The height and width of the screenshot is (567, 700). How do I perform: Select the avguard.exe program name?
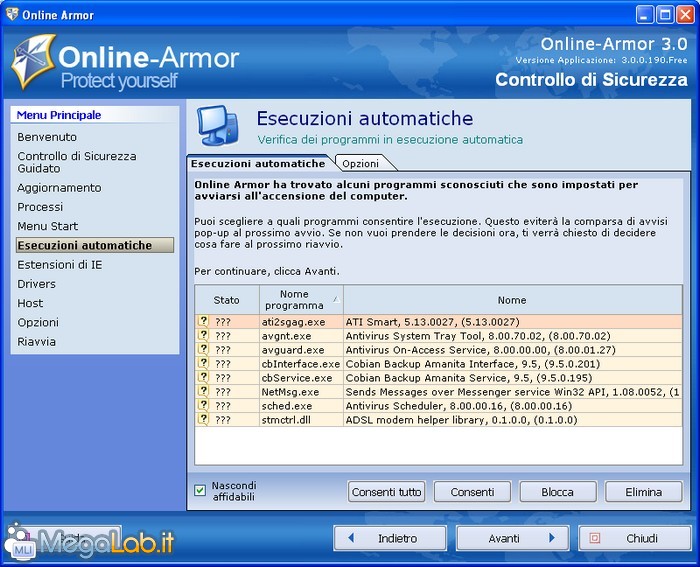point(293,350)
